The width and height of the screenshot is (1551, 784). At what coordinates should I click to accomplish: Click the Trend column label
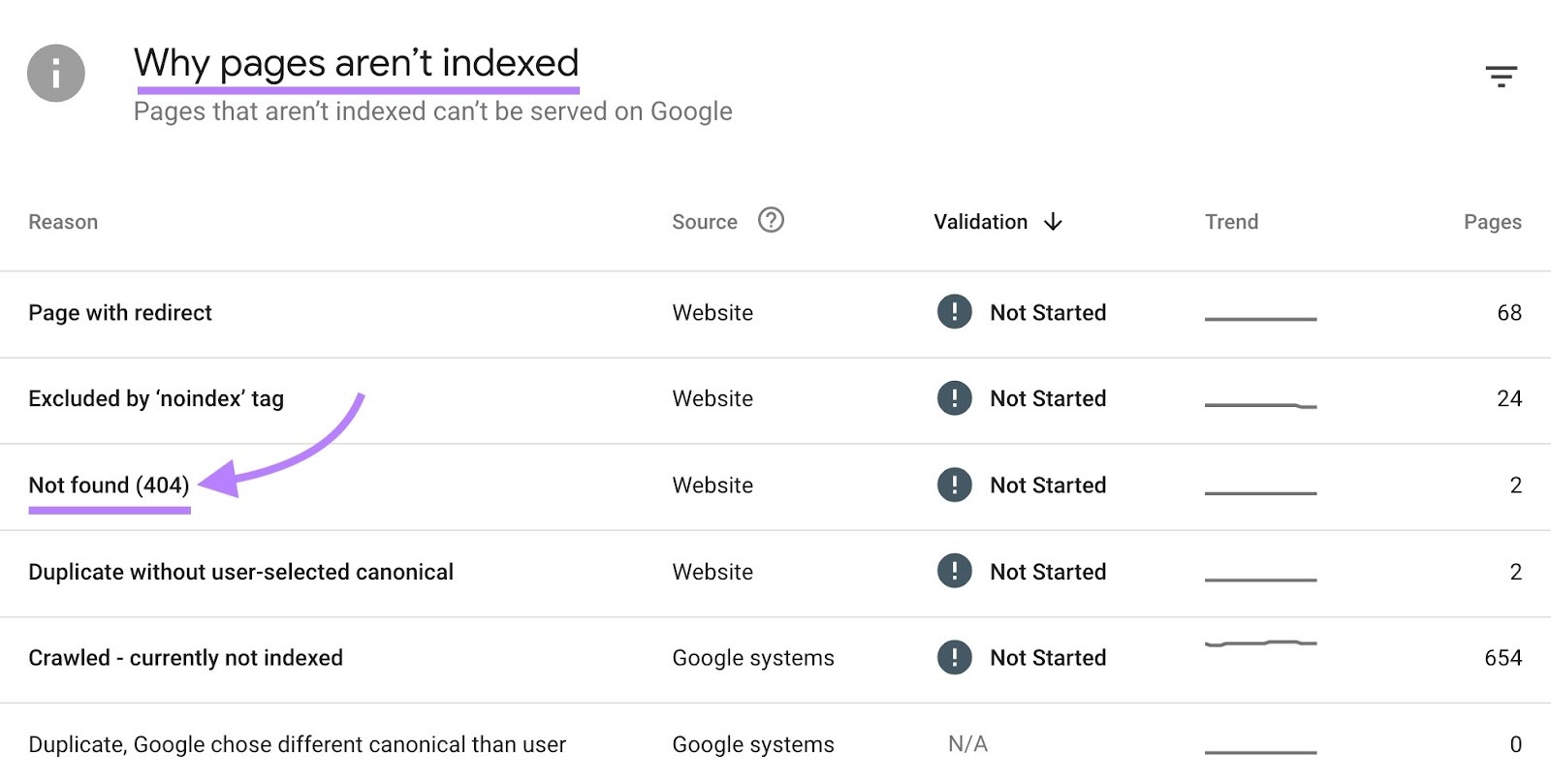point(1231,221)
